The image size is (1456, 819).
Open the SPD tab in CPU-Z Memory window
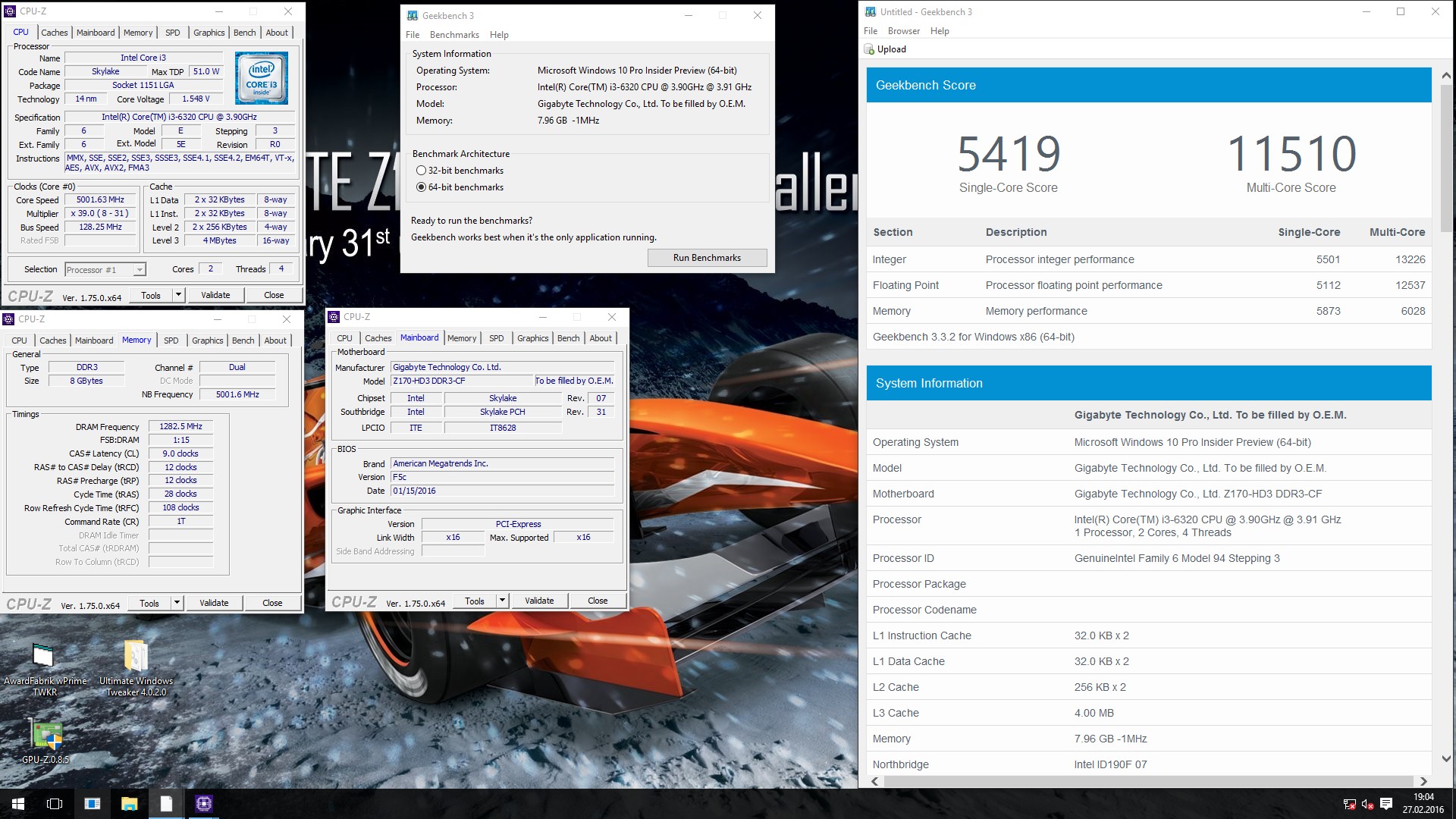point(171,340)
